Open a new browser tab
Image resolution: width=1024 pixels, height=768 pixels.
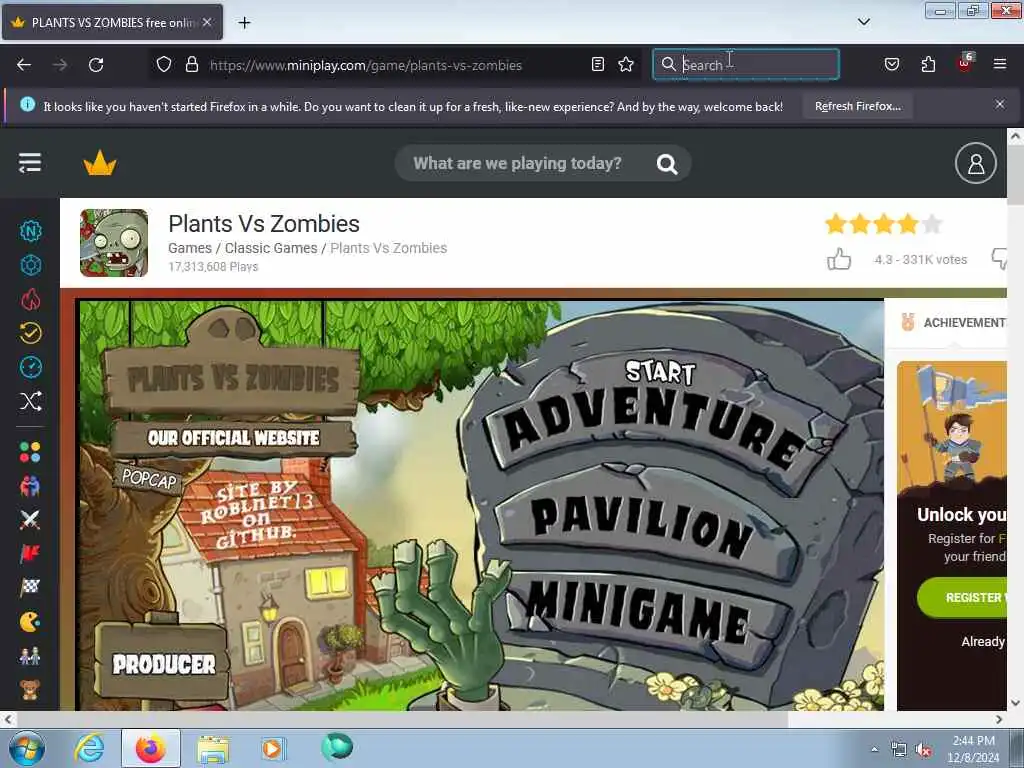click(x=244, y=23)
